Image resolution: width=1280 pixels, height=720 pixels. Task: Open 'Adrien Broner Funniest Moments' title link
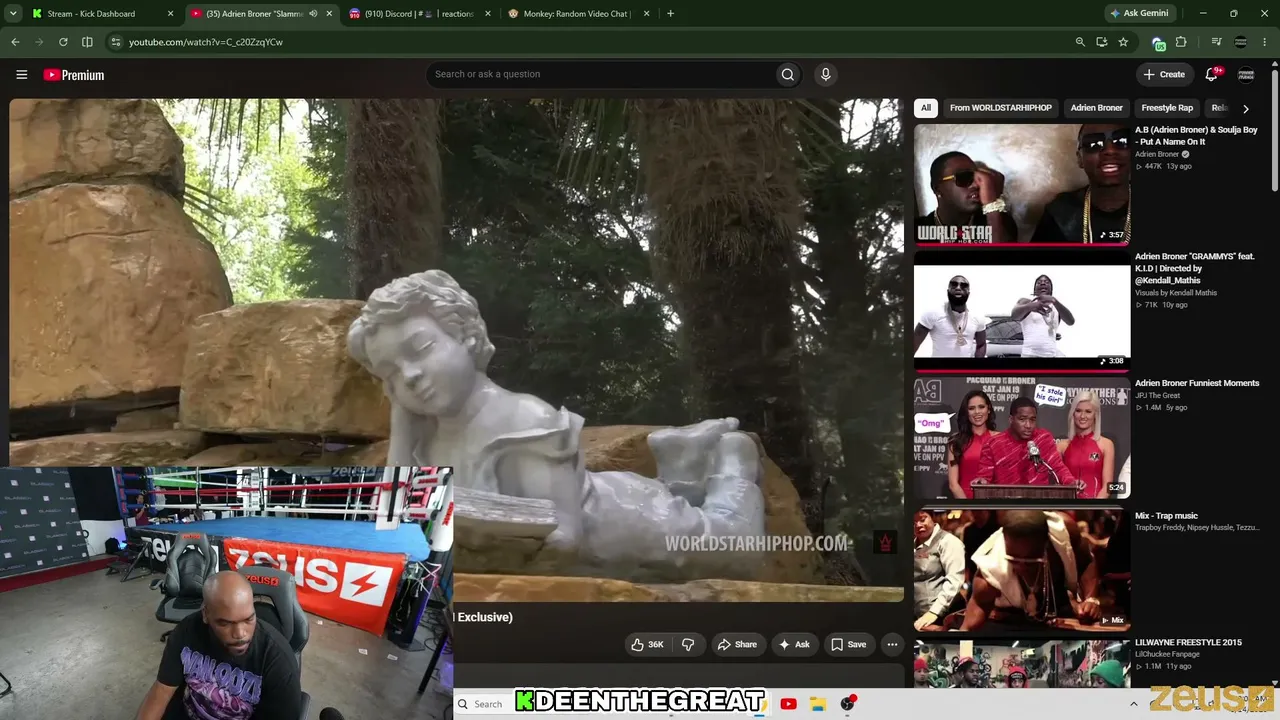tap(1197, 383)
